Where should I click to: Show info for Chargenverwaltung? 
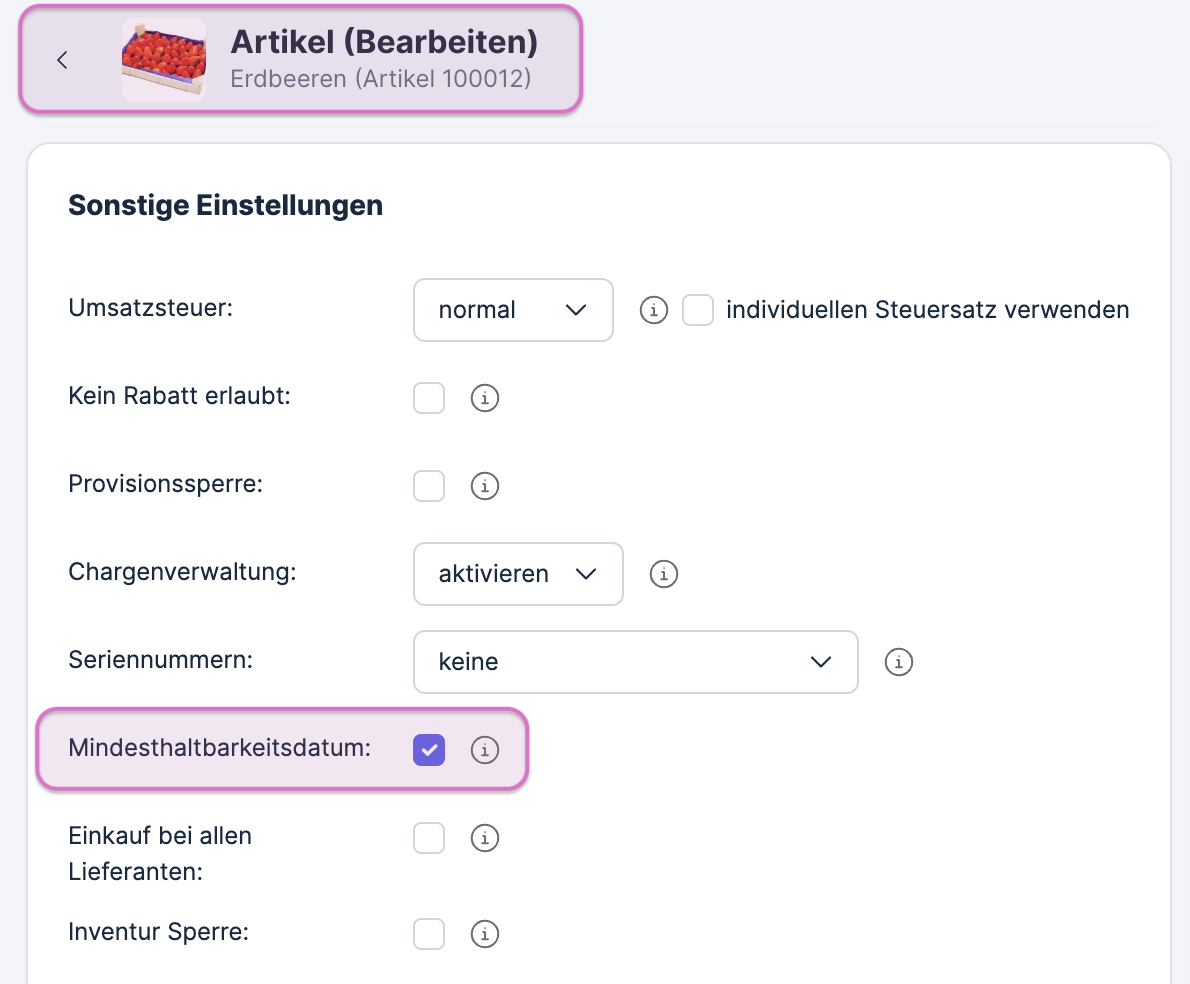click(x=664, y=575)
